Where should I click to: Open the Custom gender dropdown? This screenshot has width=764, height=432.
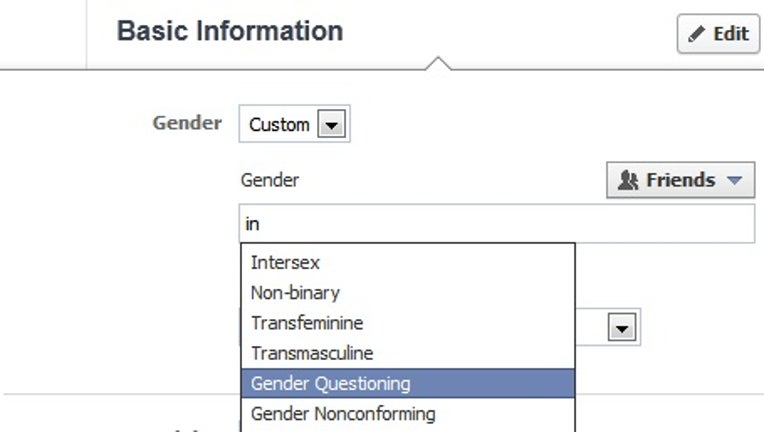pyautogui.click(x=294, y=124)
